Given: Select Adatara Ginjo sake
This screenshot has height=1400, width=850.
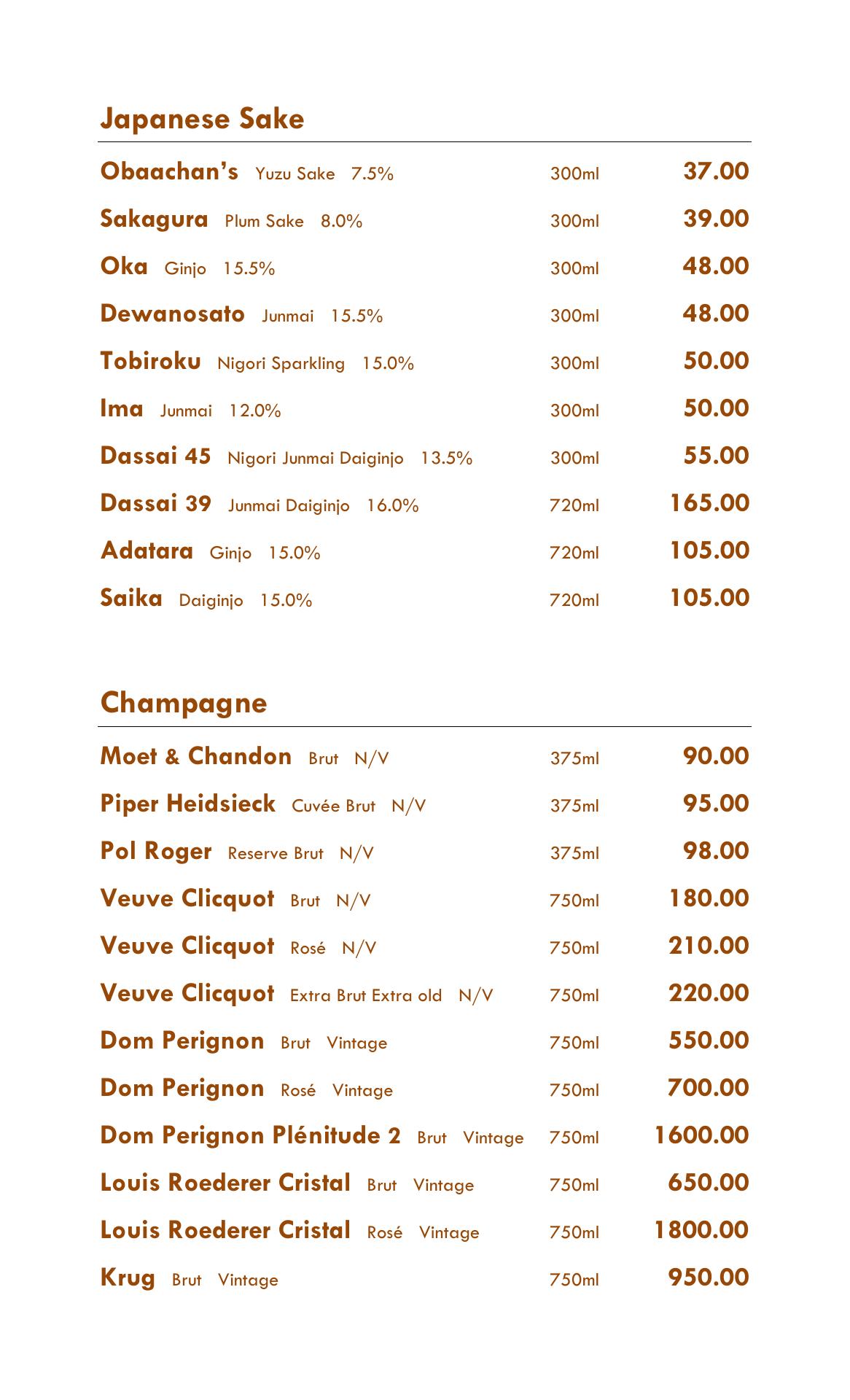Looking at the screenshot, I should coord(147,551).
